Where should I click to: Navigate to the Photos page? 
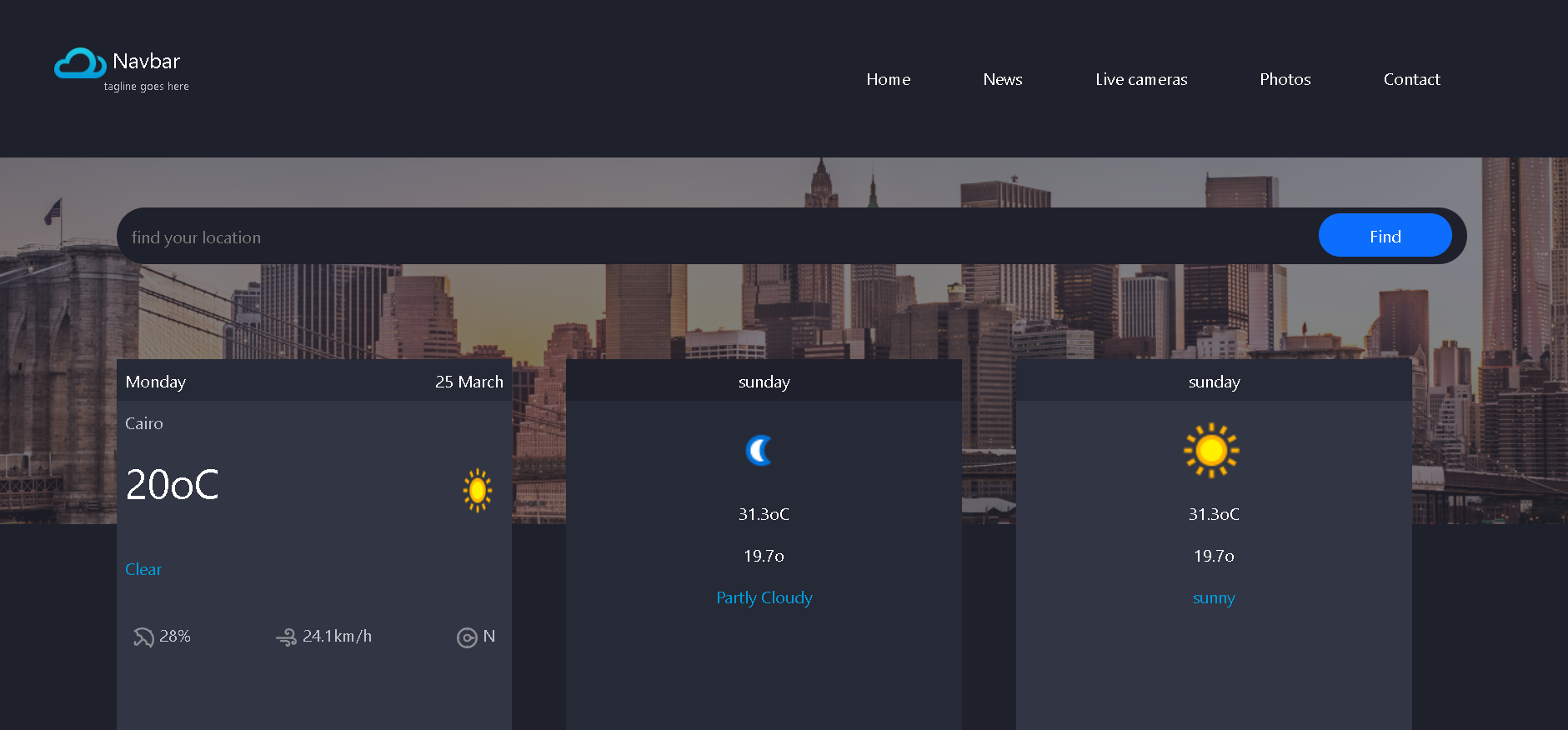[x=1285, y=79]
